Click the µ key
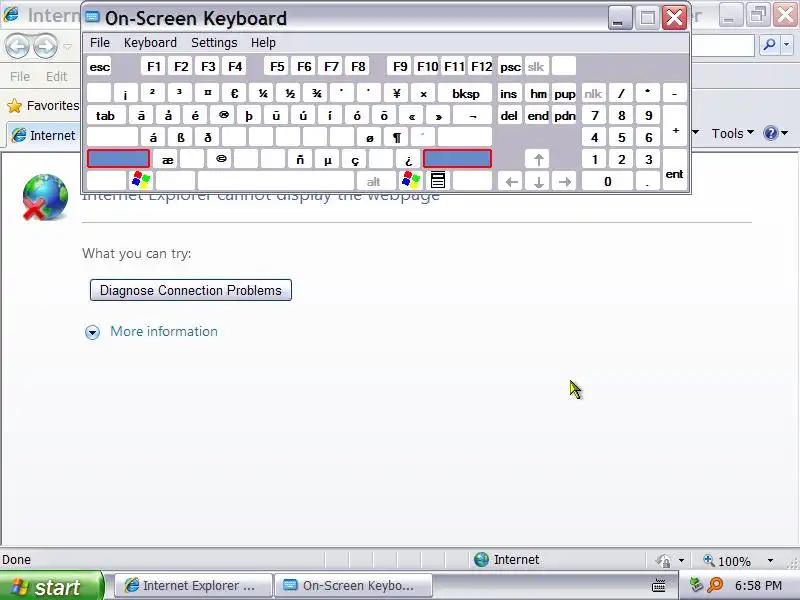This screenshot has width=800, height=600. tap(328, 159)
